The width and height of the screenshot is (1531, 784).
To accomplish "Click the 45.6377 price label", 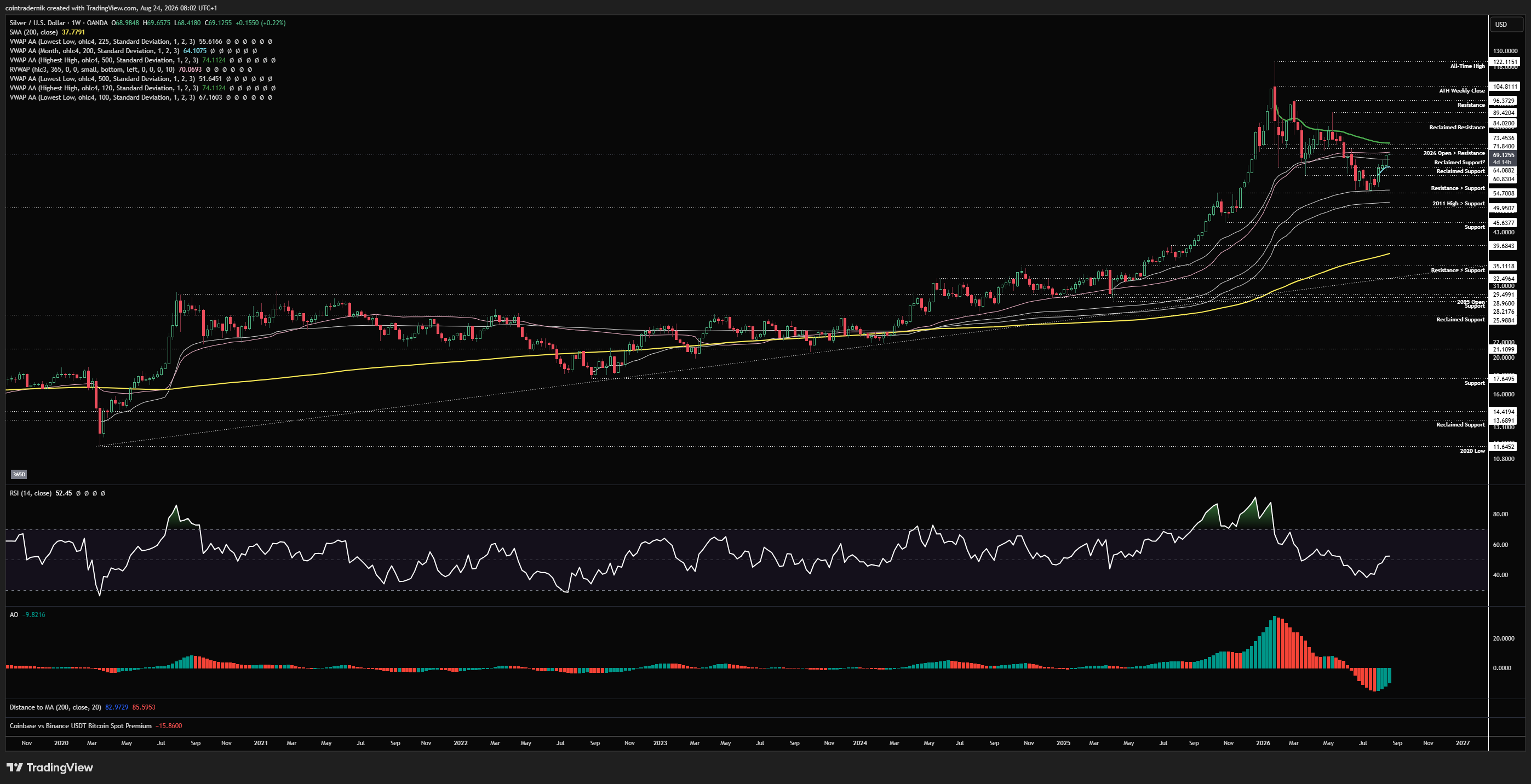I will pos(1504,223).
